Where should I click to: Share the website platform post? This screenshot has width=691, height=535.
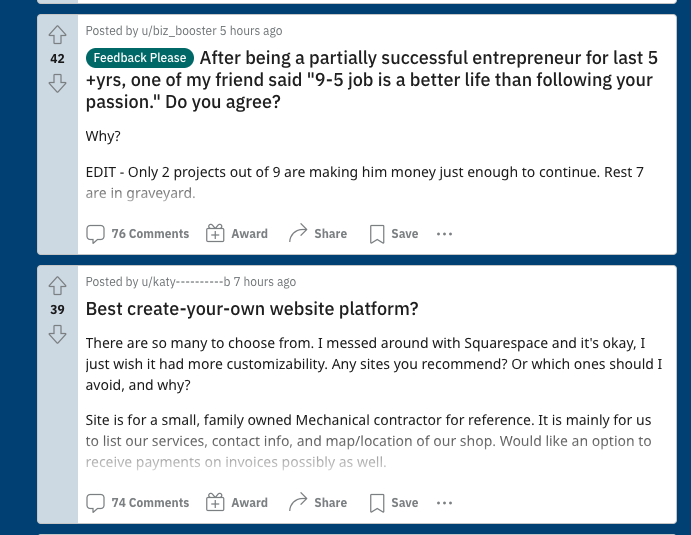tap(318, 503)
